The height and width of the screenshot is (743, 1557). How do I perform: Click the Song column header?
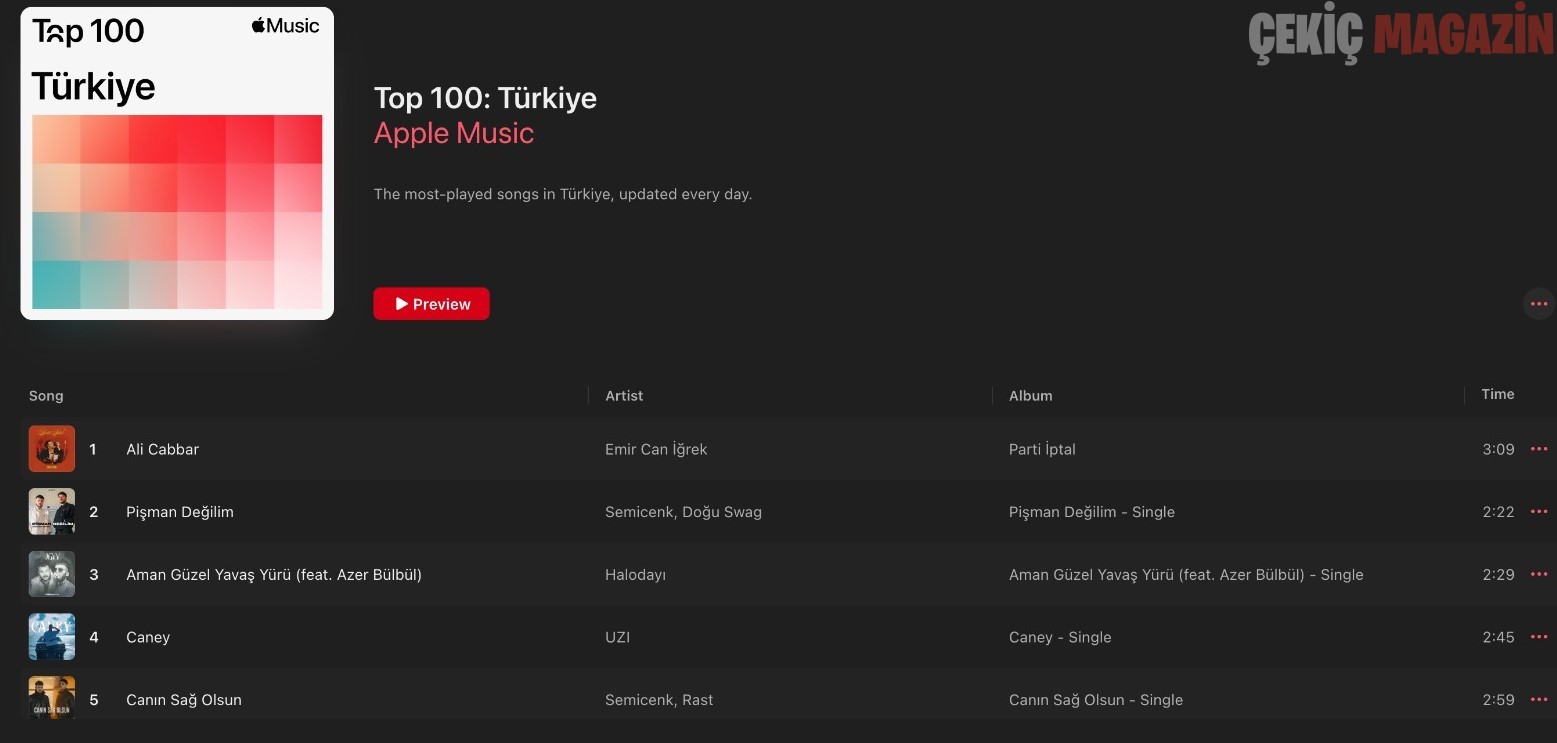click(x=46, y=396)
